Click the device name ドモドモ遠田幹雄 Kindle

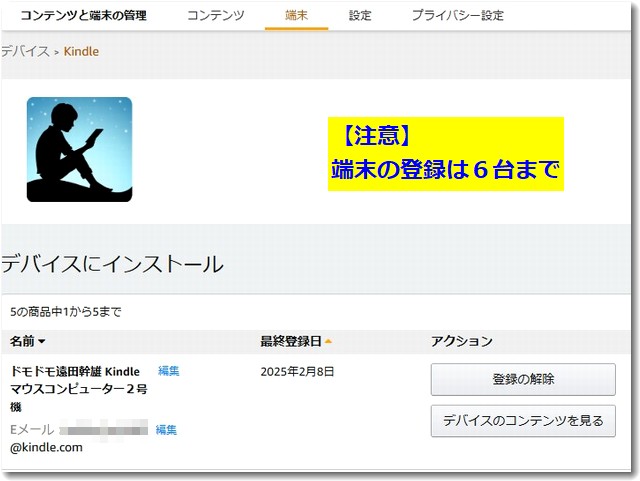75,372
